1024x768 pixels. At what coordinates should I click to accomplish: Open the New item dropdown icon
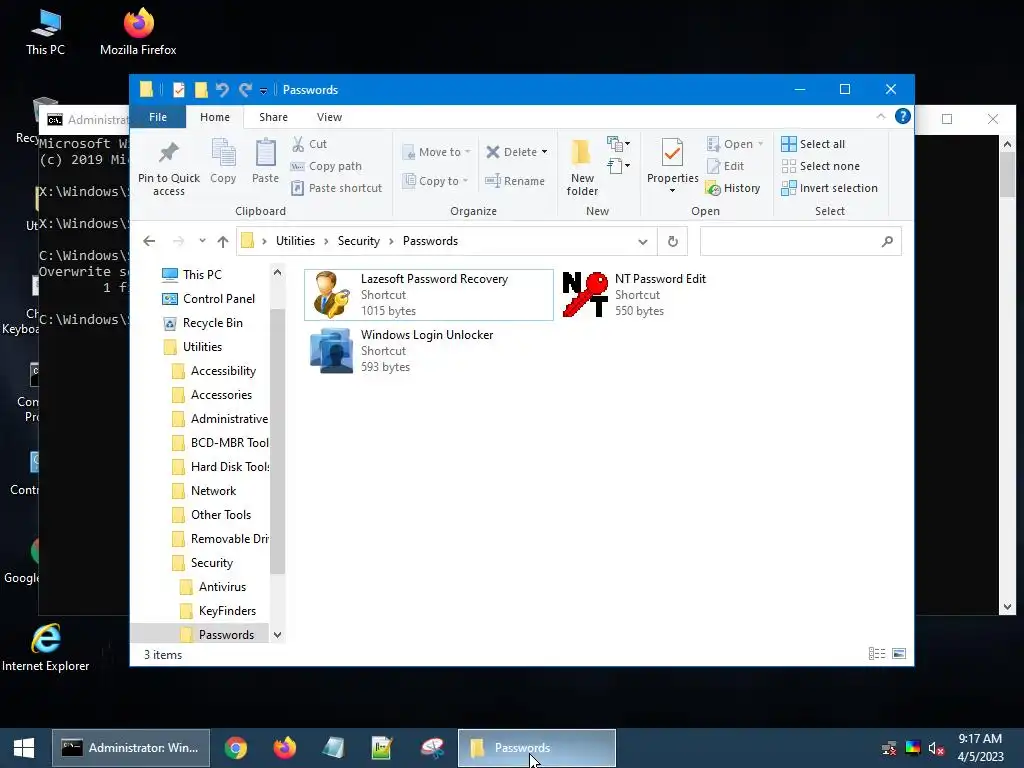pos(618,143)
